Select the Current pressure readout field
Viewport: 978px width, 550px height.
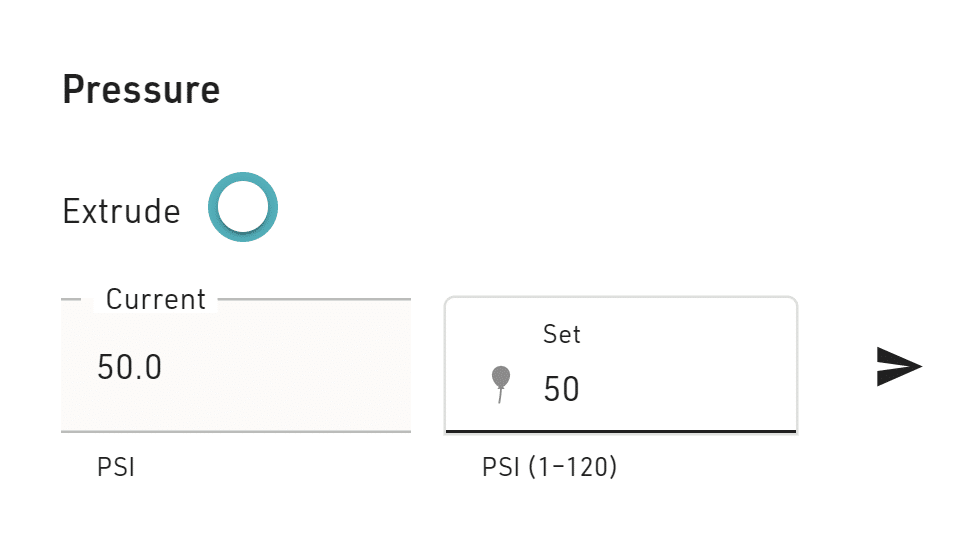(236, 368)
